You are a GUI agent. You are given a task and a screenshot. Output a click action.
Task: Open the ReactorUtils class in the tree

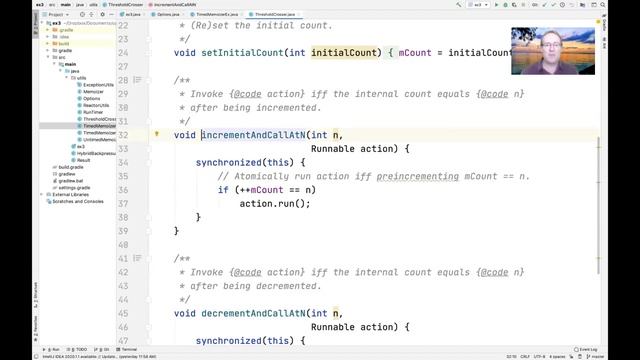pyautogui.click(x=93, y=105)
